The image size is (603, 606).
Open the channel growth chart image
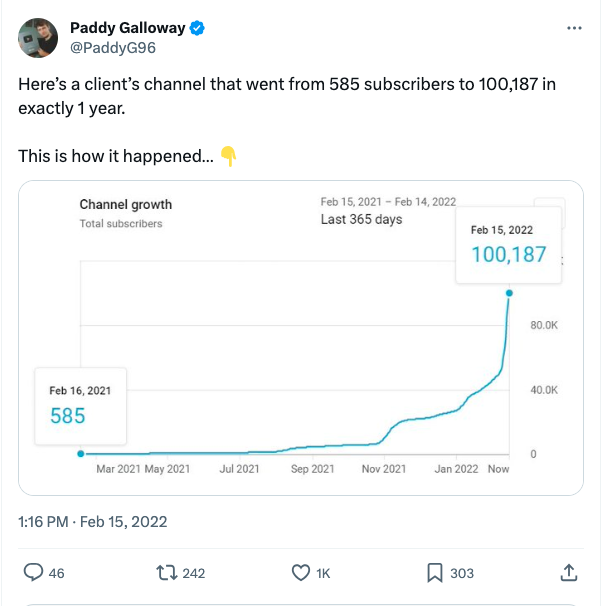tap(301, 338)
